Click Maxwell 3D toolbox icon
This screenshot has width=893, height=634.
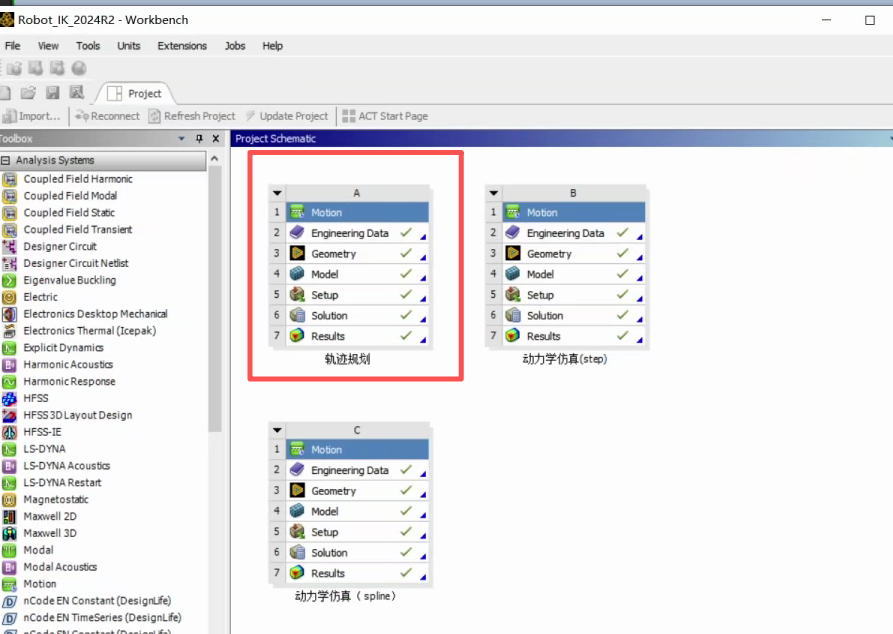click(x=10, y=534)
